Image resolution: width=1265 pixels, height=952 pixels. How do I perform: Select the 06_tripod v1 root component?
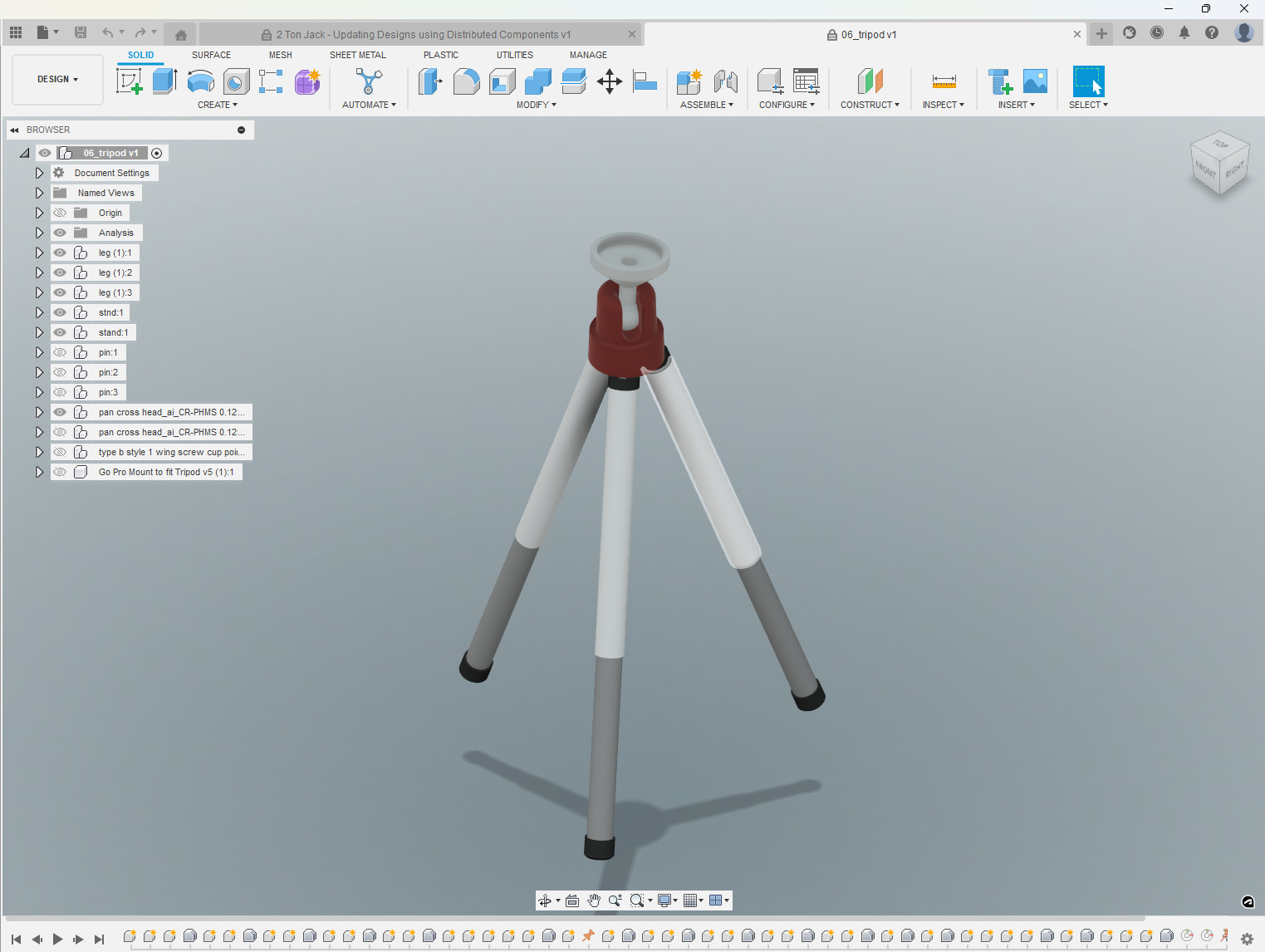[110, 153]
